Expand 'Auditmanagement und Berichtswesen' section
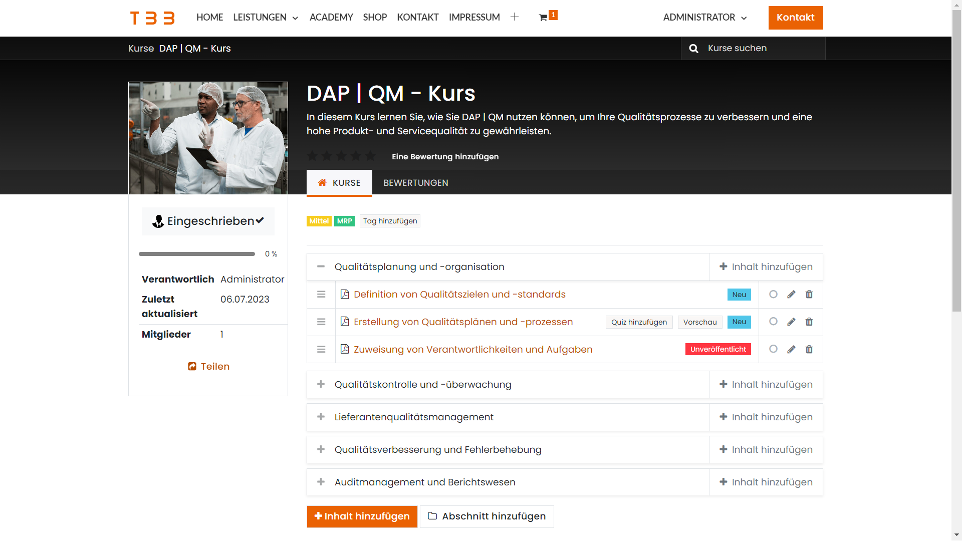This screenshot has height=541, width=962. [321, 482]
